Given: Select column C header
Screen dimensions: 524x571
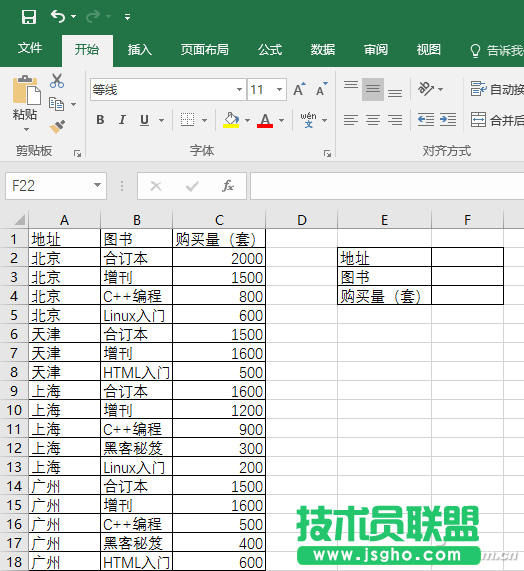Looking at the screenshot, I should tap(219, 220).
